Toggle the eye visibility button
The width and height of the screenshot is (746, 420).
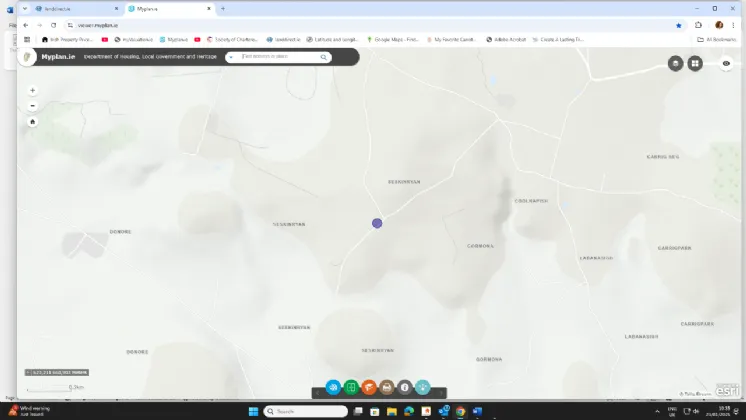click(x=726, y=63)
